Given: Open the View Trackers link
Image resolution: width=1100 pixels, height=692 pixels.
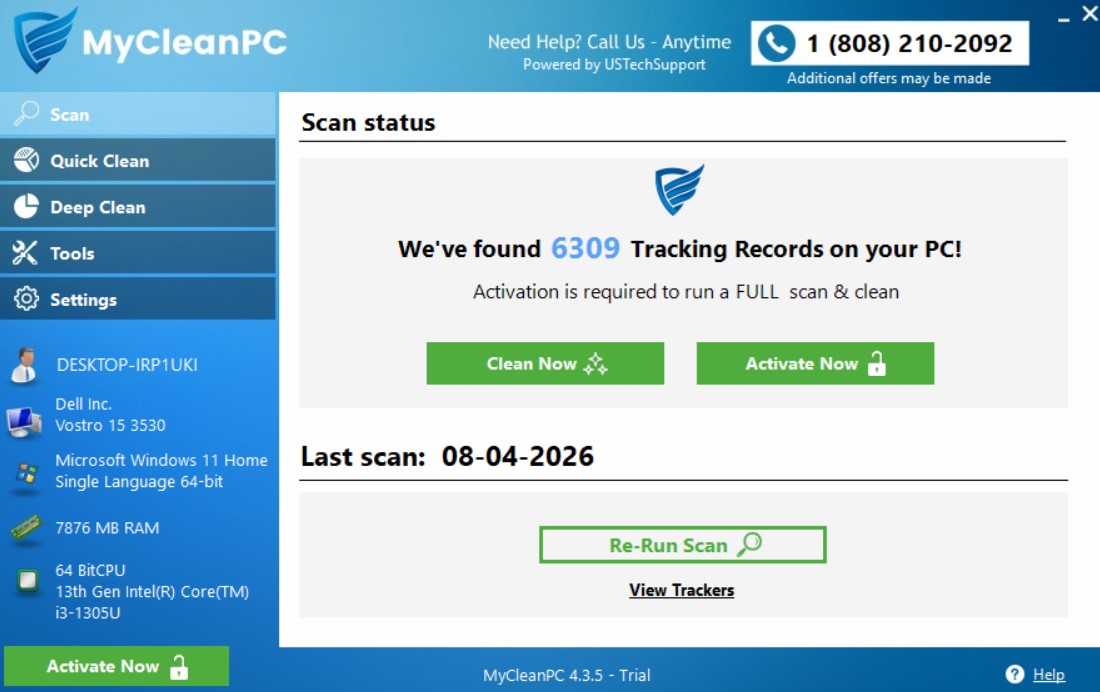Looking at the screenshot, I should pyautogui.click(x=681, y=590).
